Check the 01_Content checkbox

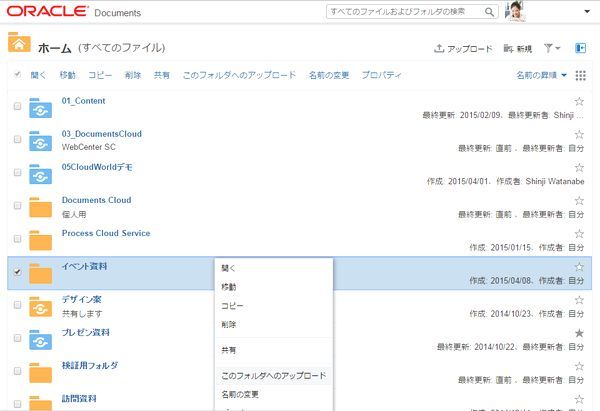click(x=17, y=106)
